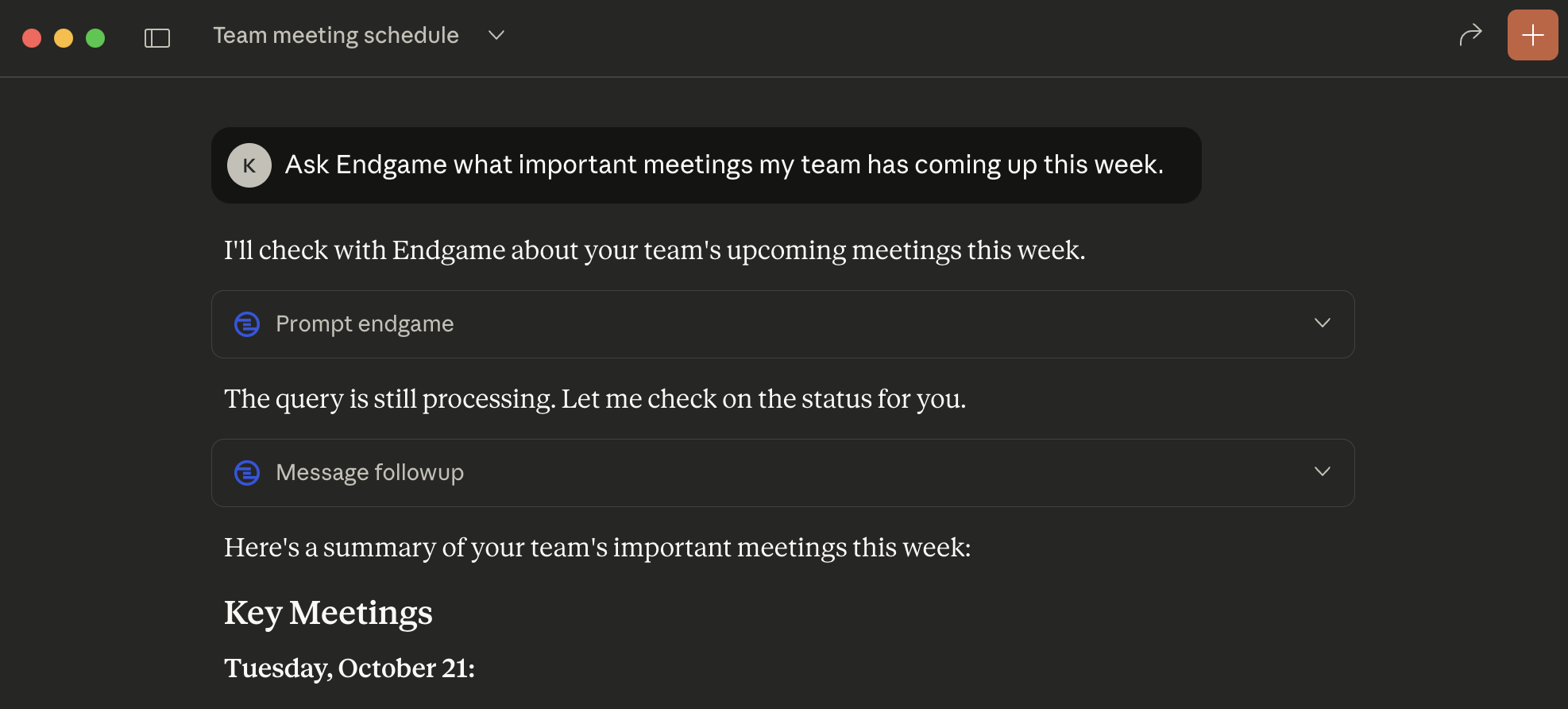Viewport: 1568px width, 709px height.
Task: Click the Team meeting schedule title
Action: pyautogui.click(x=334, y=35)
